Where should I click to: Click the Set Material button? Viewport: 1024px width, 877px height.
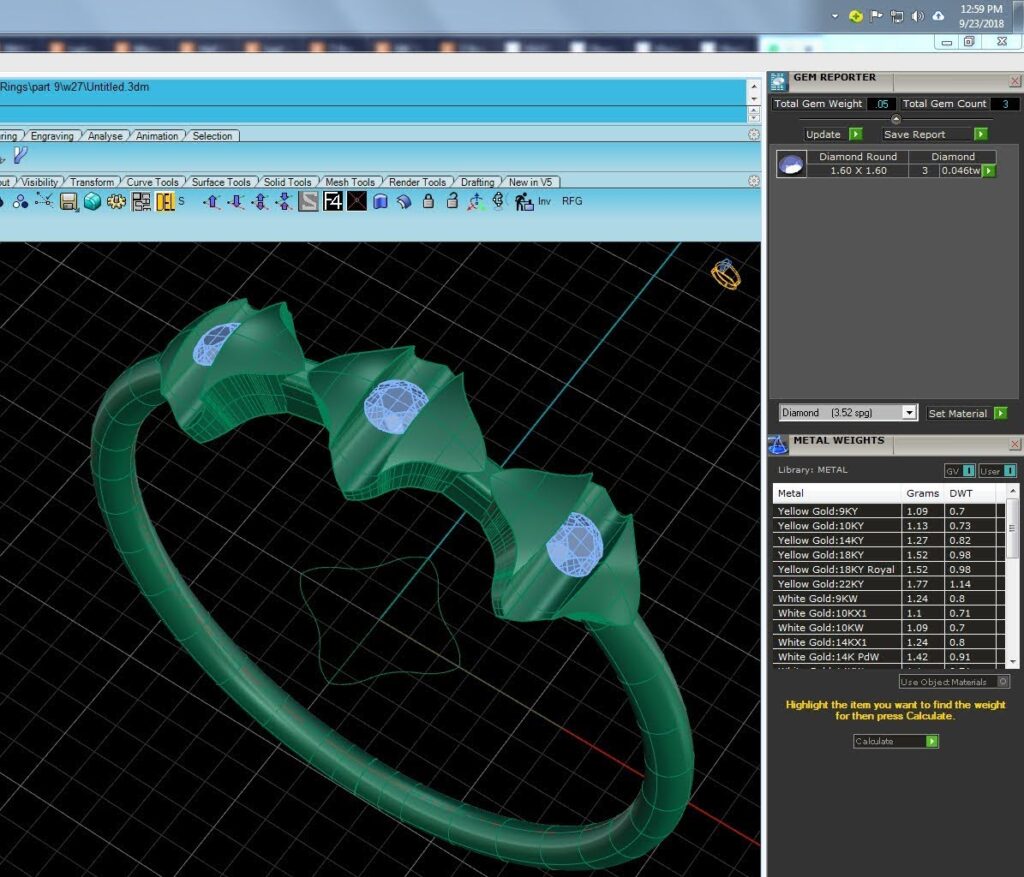[967, 413]
